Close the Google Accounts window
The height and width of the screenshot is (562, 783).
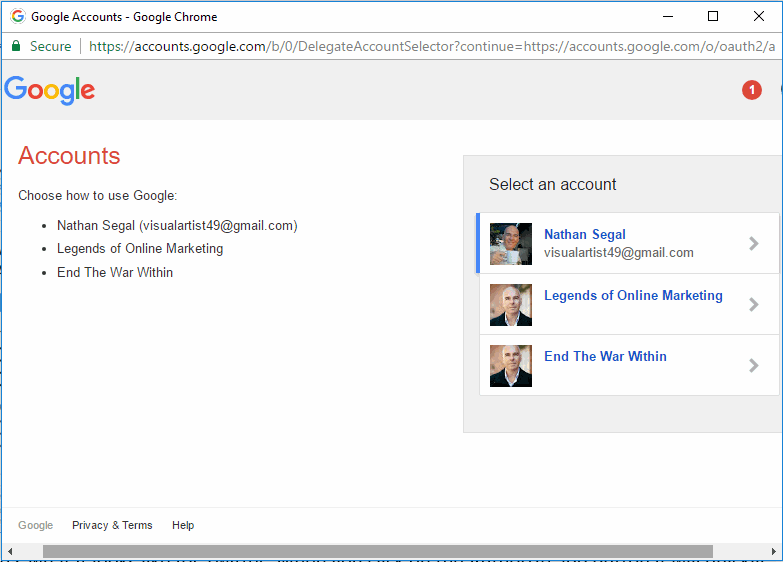tap(759, 16)
